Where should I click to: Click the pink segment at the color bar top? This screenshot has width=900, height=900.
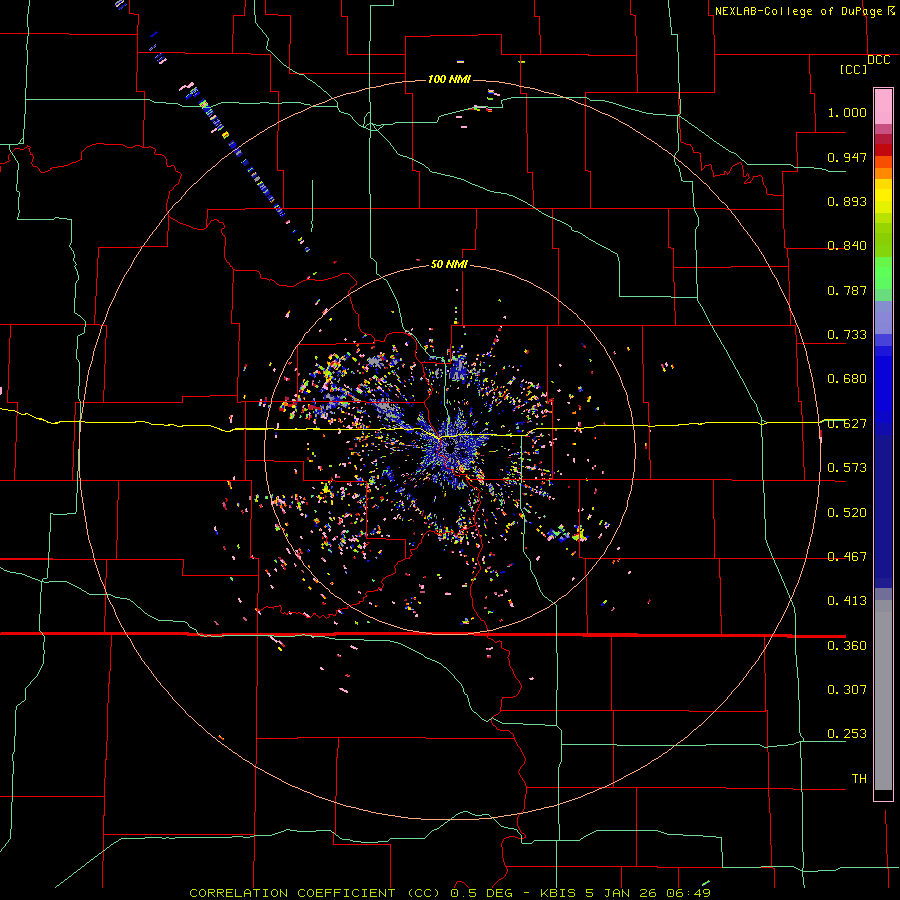click(x=883, y=106)
